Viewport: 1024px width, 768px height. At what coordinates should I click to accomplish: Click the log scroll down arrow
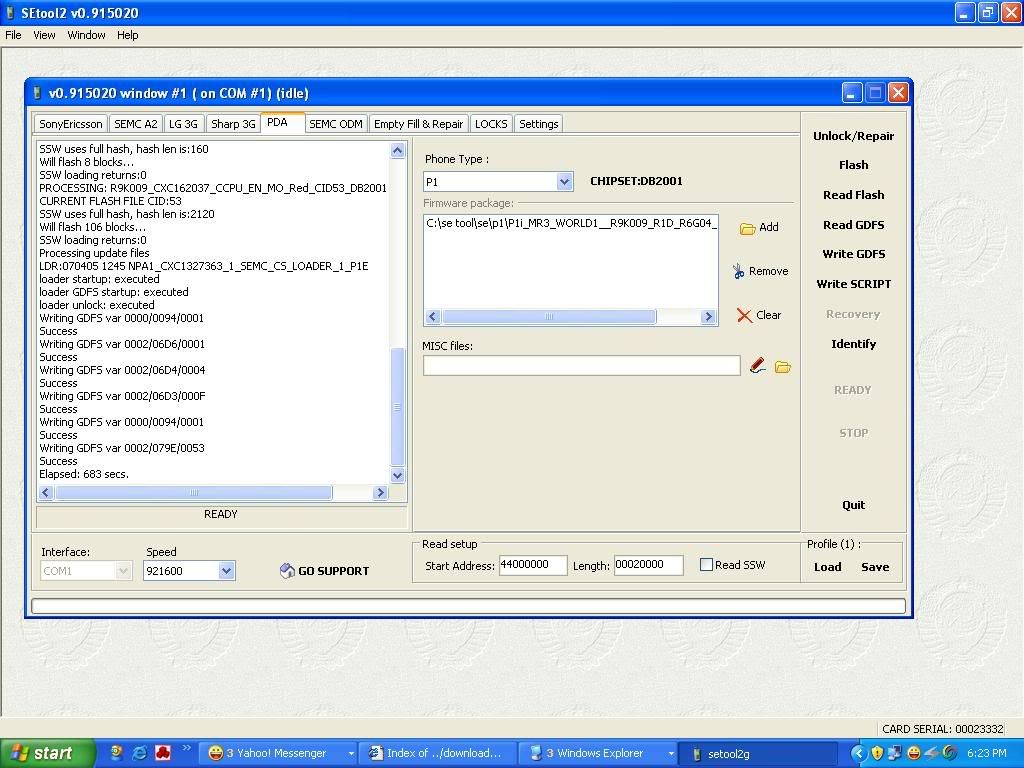click(x=397, y=475)
